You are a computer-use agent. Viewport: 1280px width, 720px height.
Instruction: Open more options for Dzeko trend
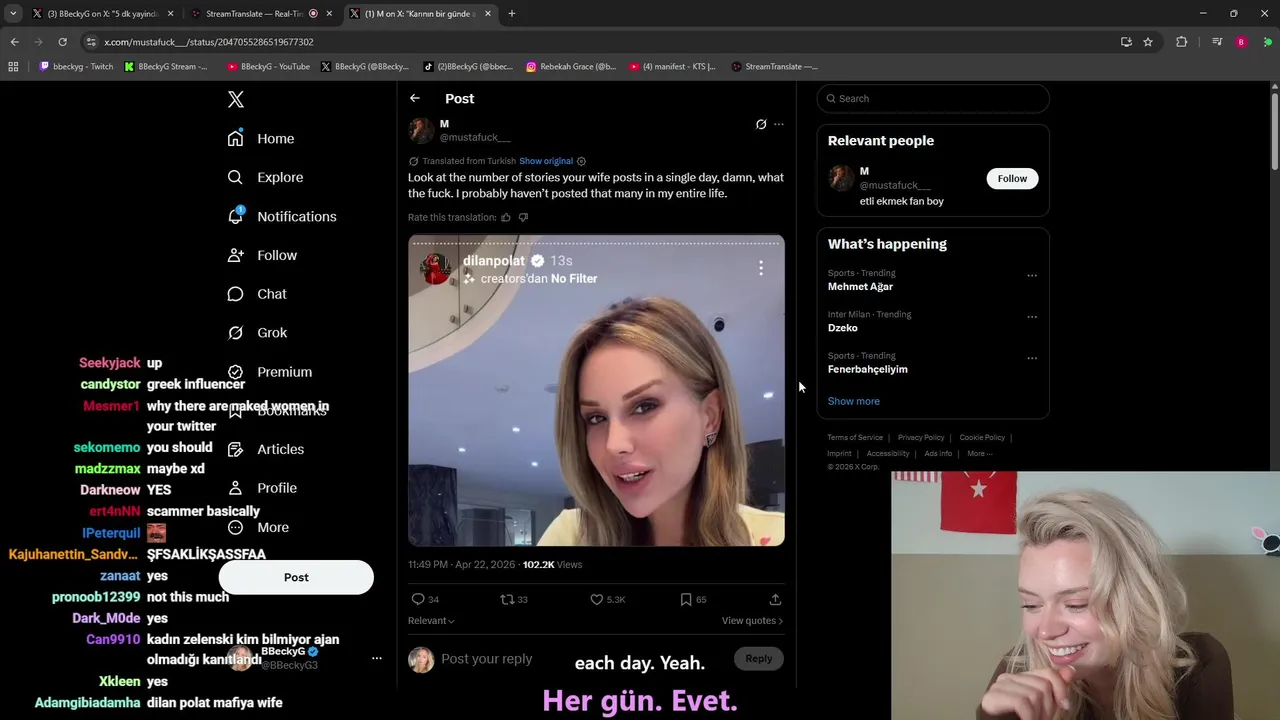click(x=1032, y=316)
